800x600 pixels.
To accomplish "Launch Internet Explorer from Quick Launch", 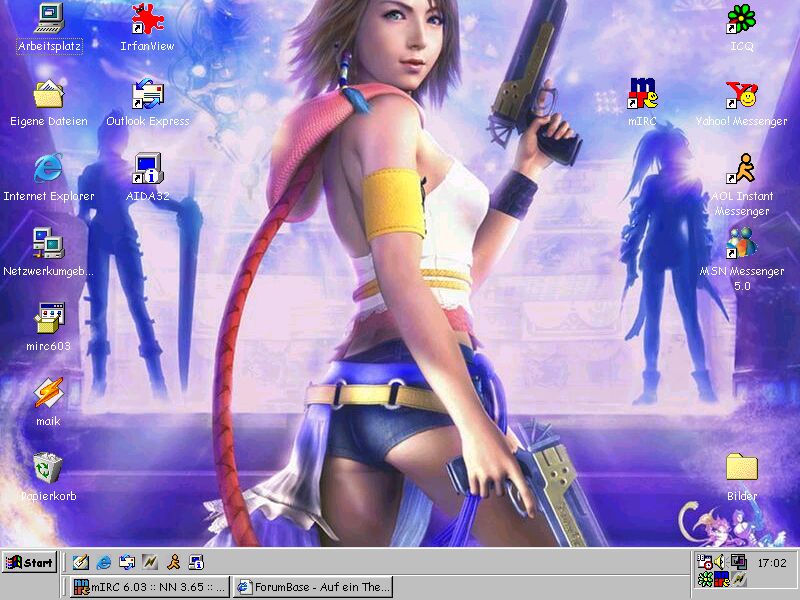I will [x=104, y=562].
